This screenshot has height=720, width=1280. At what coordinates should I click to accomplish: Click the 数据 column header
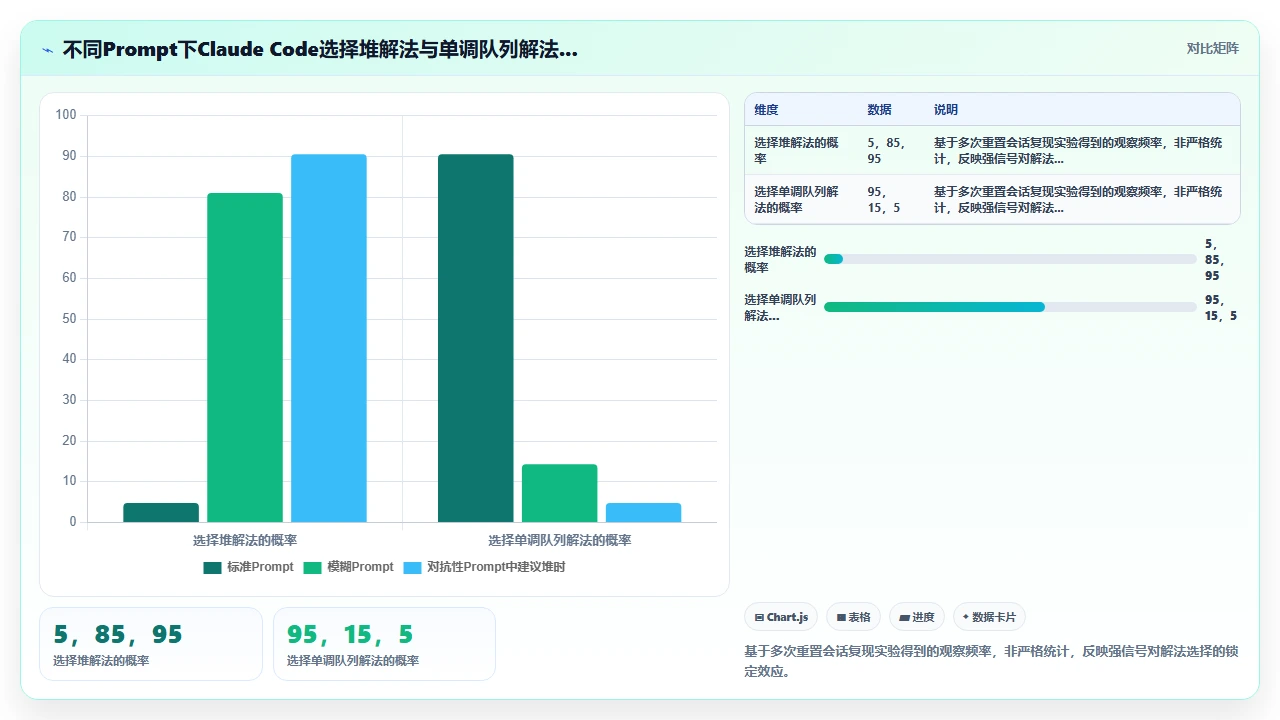tap(879, 110)
